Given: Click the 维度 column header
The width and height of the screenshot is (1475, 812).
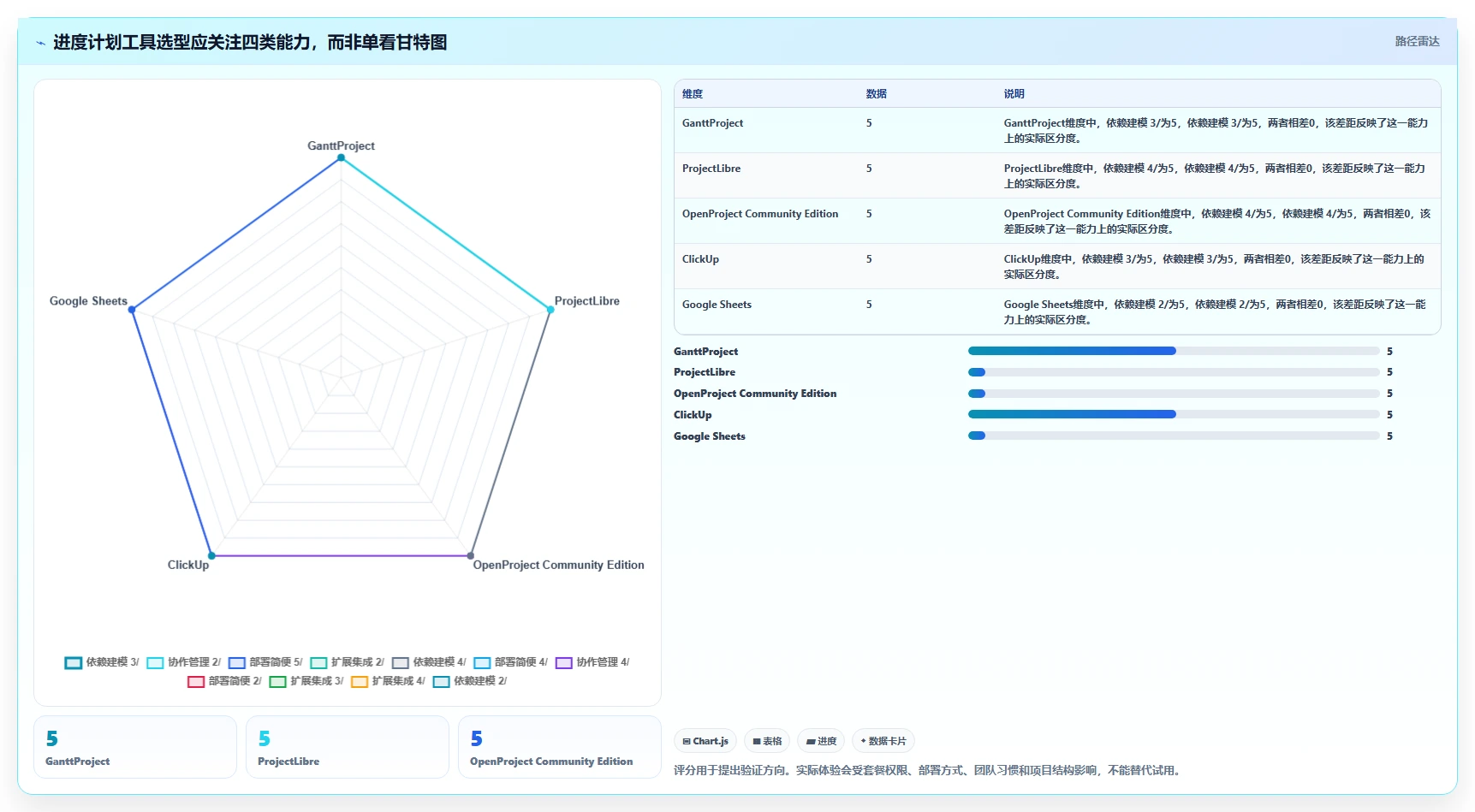Looking at the screenshot, I should pyautogui.click(x=693, y=94).
